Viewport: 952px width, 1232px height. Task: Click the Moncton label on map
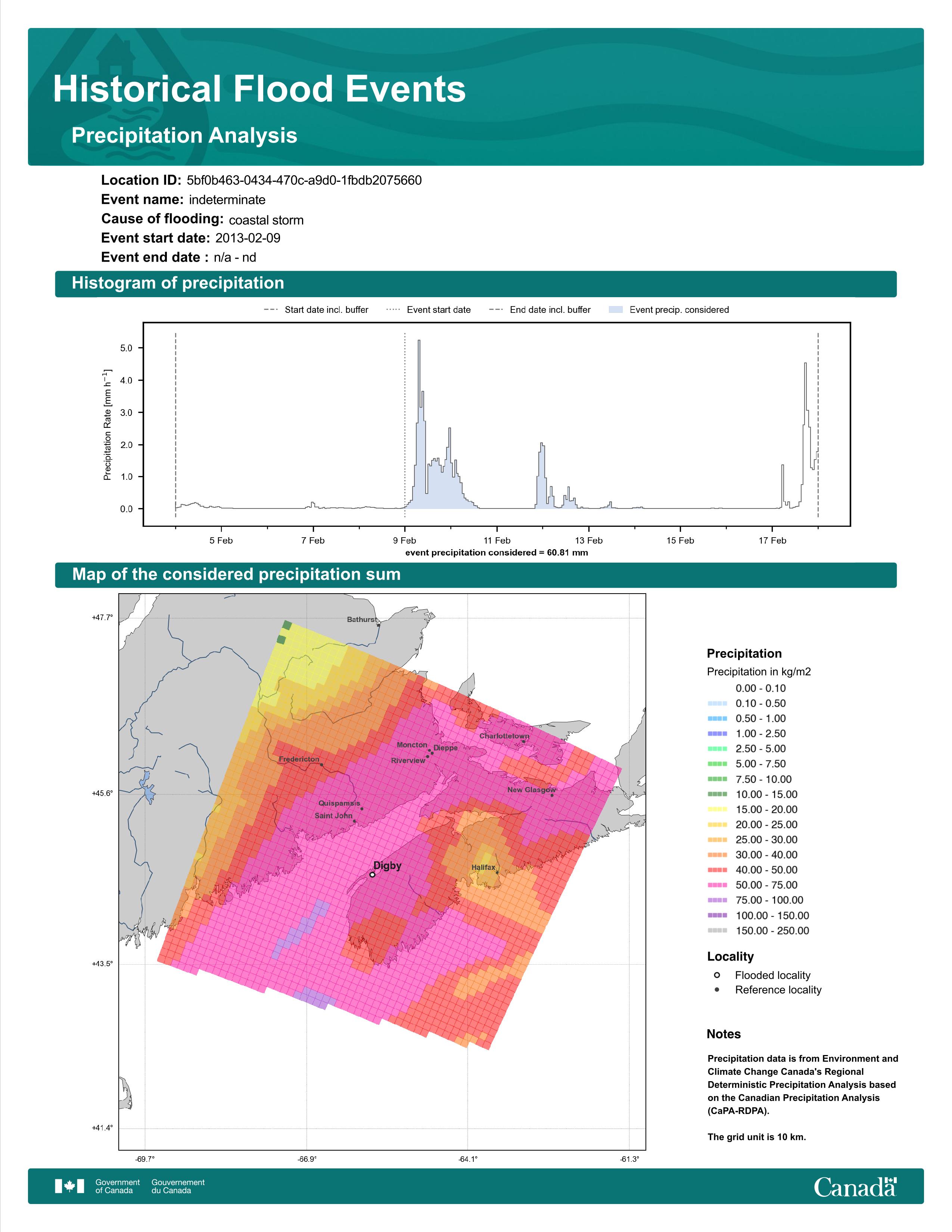[x=412, y=745]
